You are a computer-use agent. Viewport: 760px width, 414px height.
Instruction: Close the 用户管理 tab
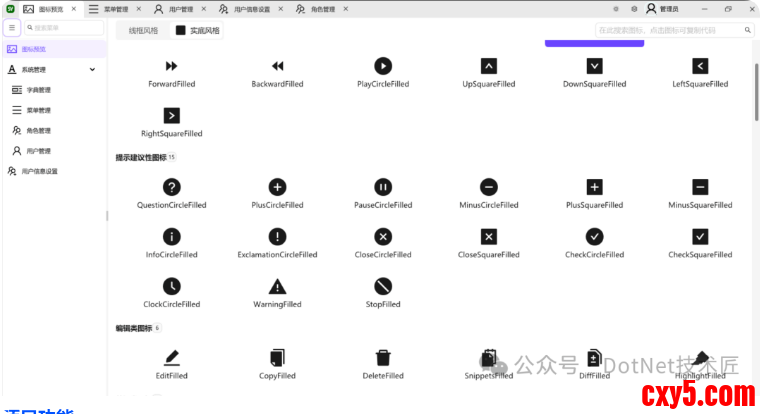(204, 9)
